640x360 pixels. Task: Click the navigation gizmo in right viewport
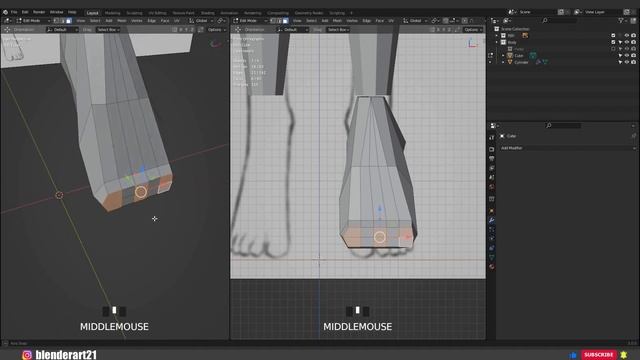472,43
